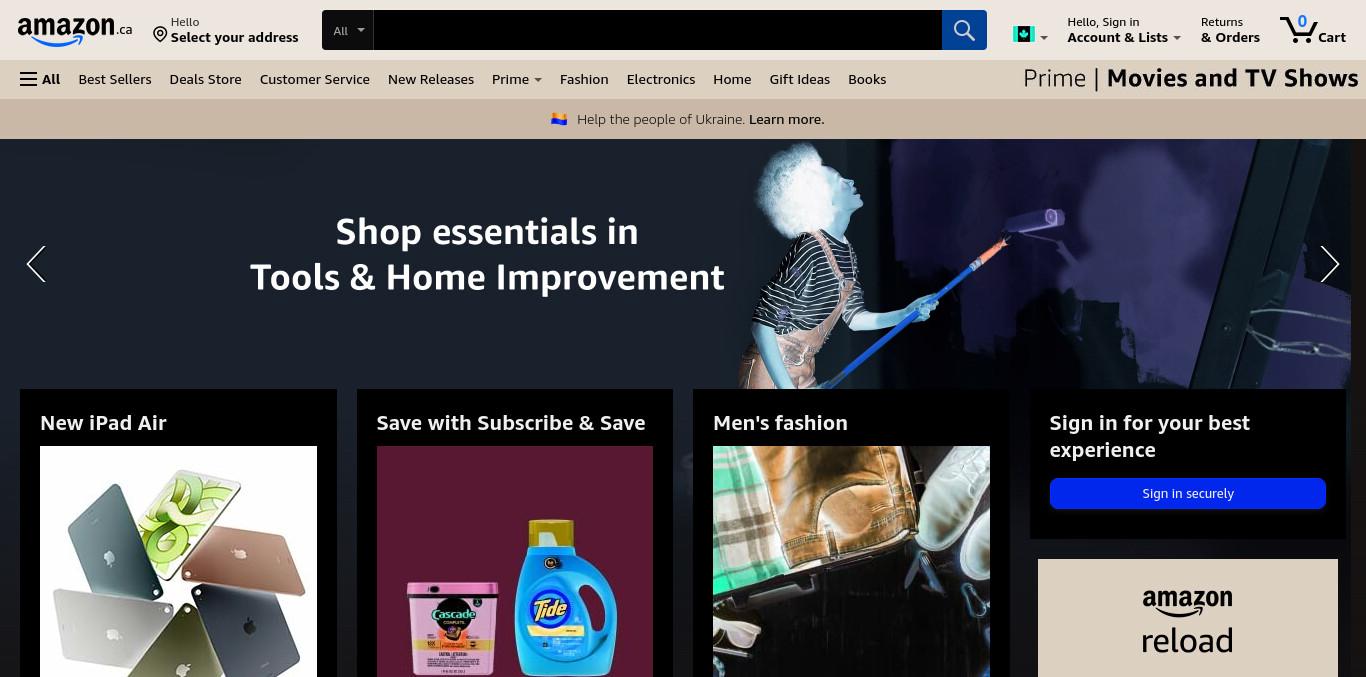Open the All hamburger menu
Viewport: 1366px width, 677px height.
[40, 79]
